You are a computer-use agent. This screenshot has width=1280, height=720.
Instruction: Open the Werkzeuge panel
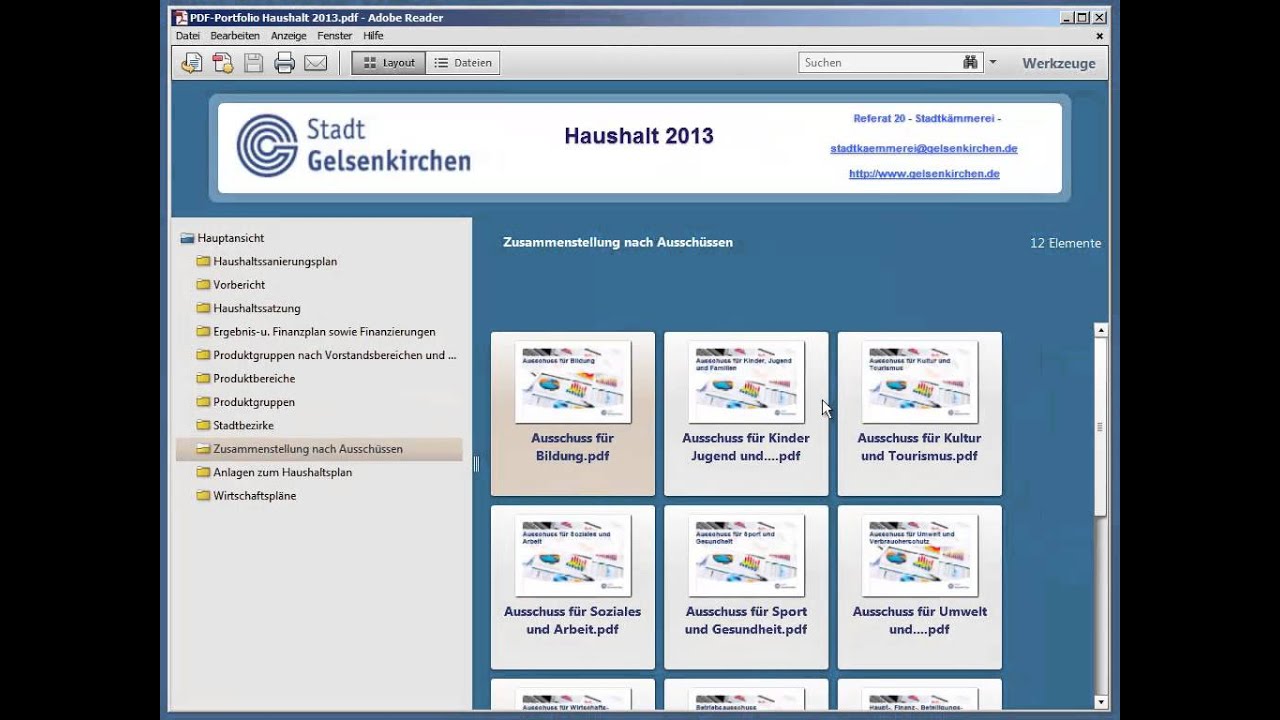pos(1059,63)
